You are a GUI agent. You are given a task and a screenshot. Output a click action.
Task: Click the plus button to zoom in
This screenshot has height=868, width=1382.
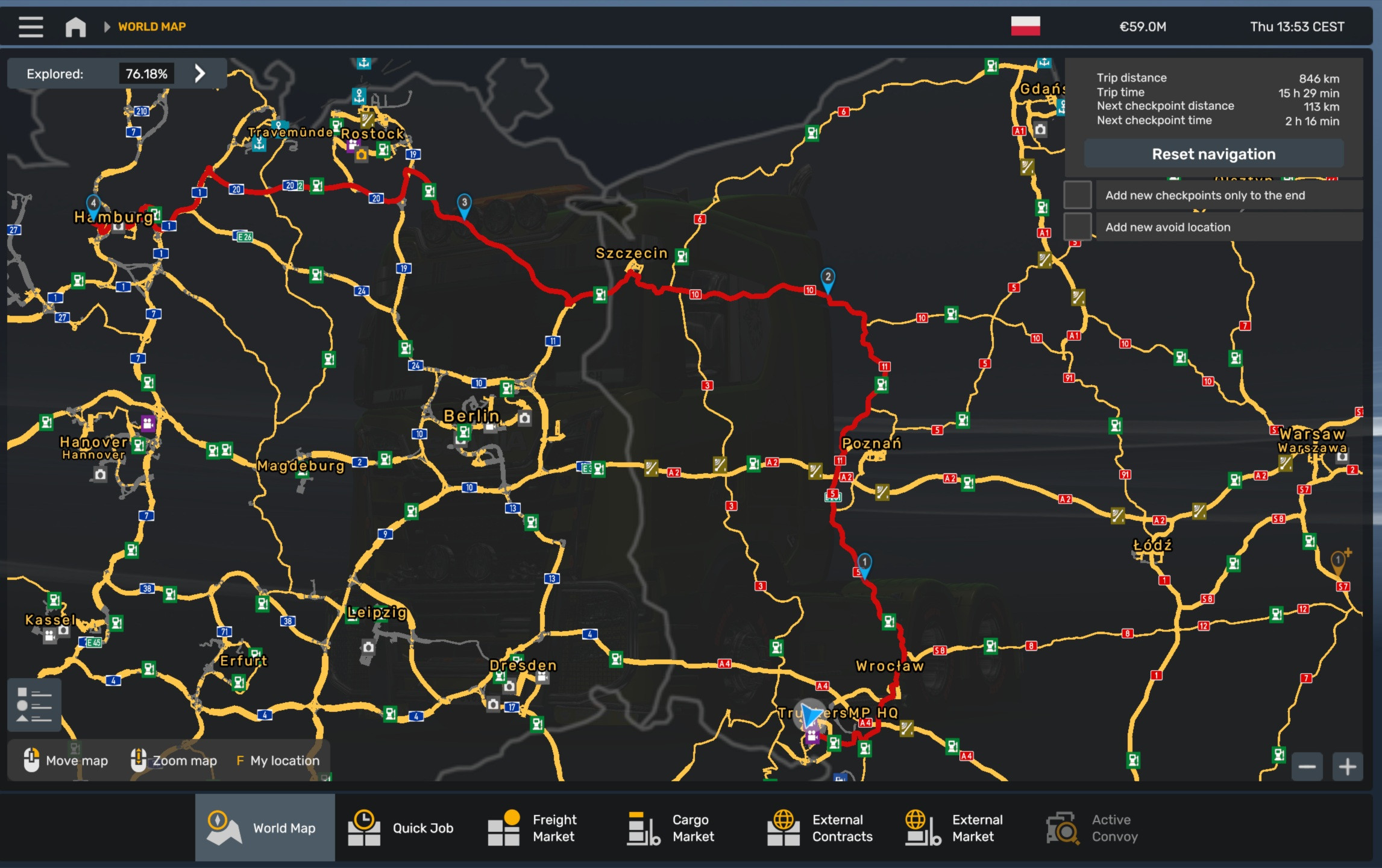[1348, 766]
